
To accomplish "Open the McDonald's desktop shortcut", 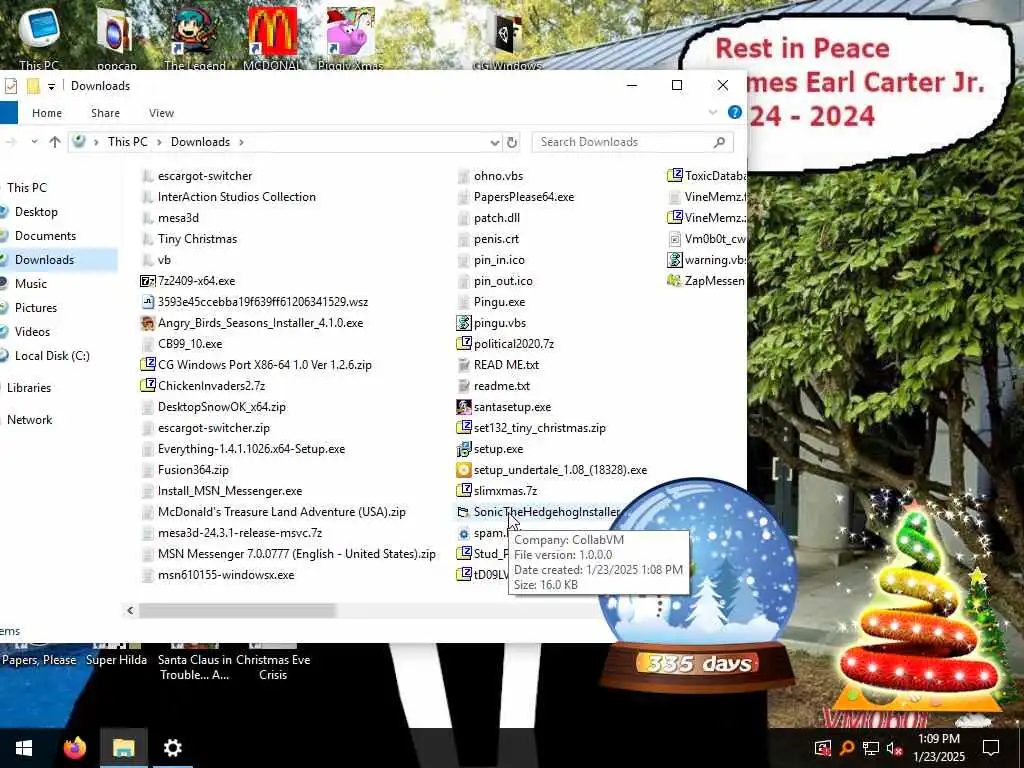I will click(x=272, y=37).
